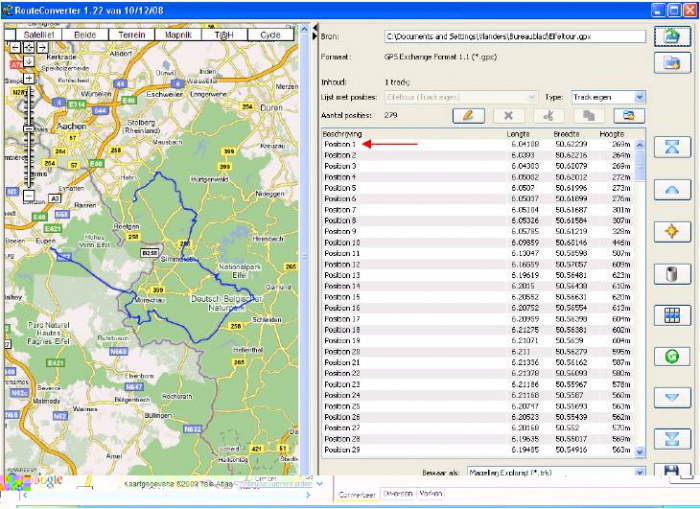This screenshot has width=700, height=509.
Task: Click the green circular revert icon
Action: coord(672,356)
